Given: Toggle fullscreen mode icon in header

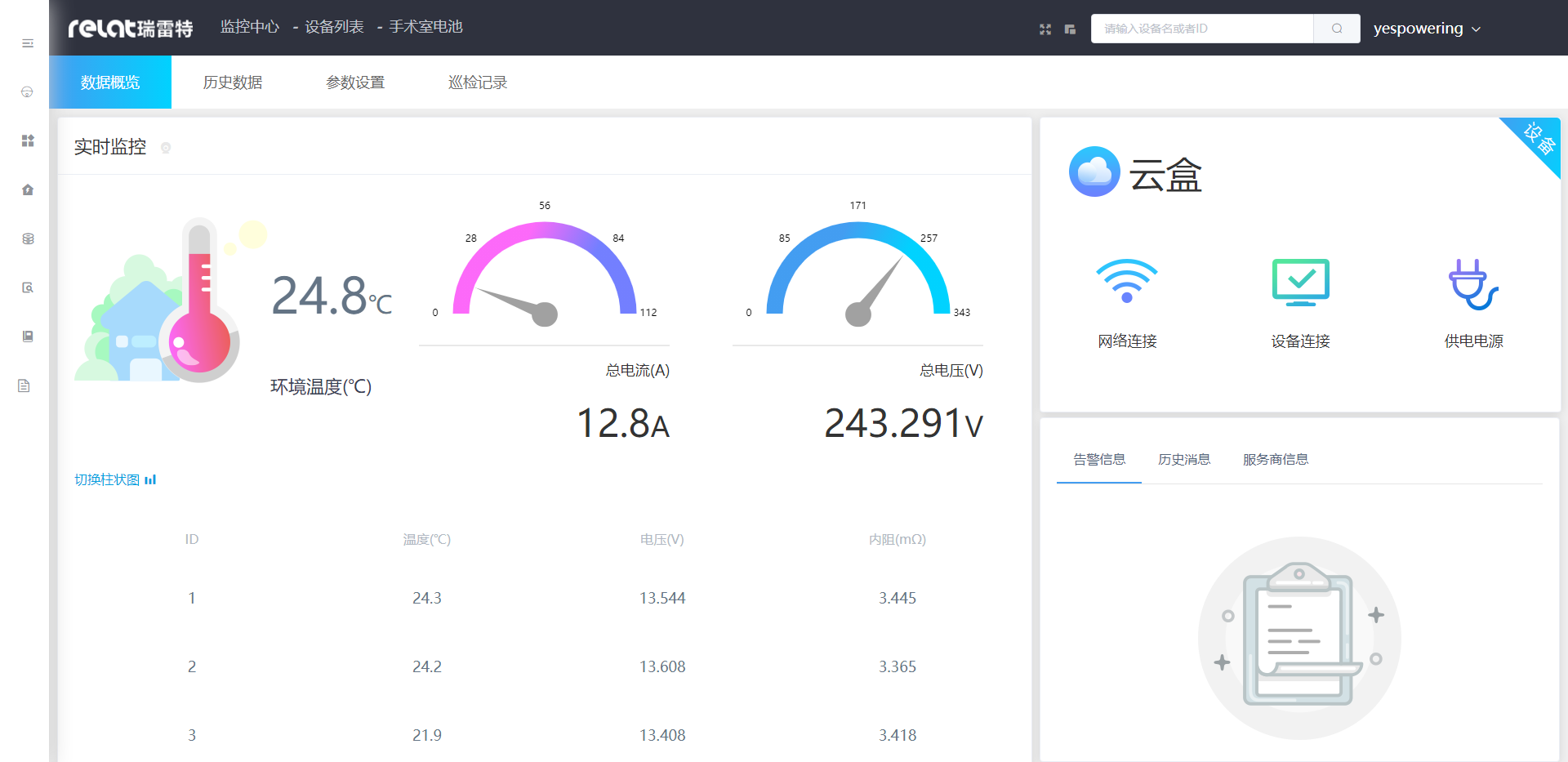Looking at the screenshot, I should (x=1045, y=29).
